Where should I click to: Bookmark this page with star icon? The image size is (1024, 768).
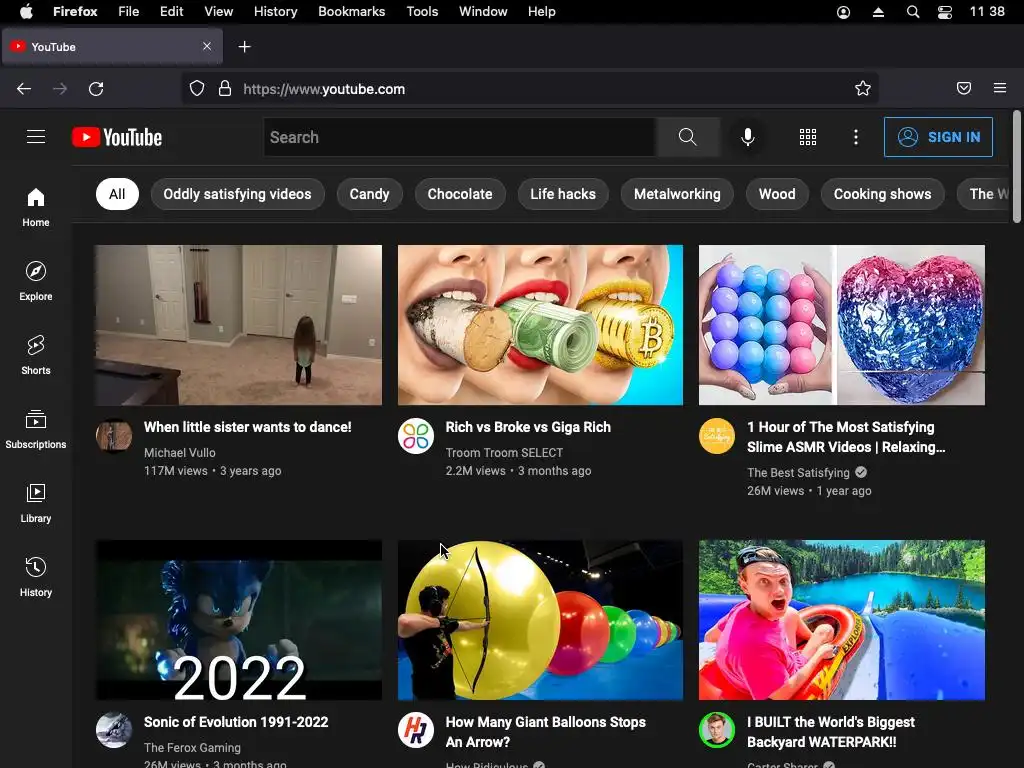863,89
